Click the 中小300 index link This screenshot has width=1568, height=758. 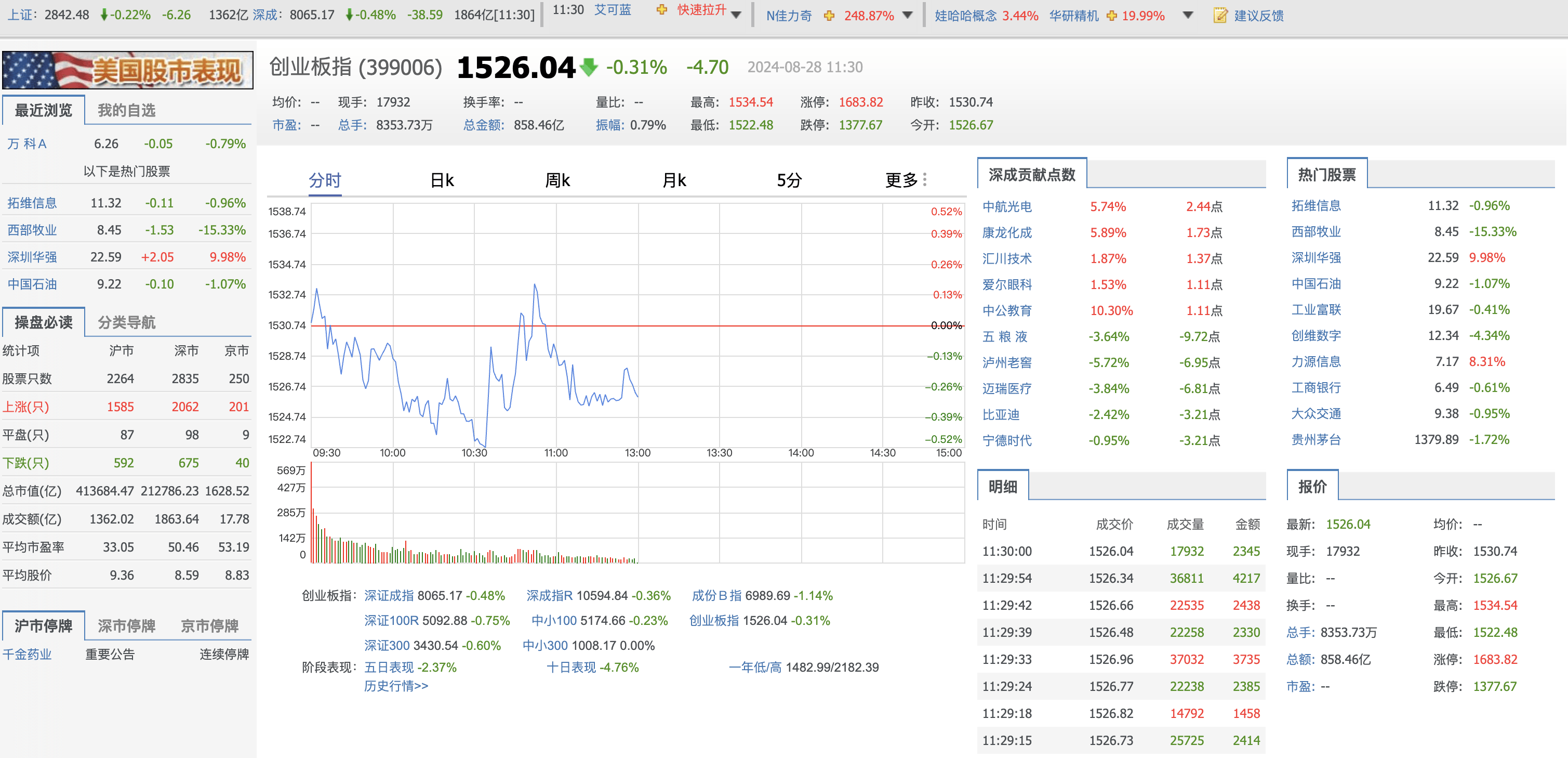tap(546, 645)
